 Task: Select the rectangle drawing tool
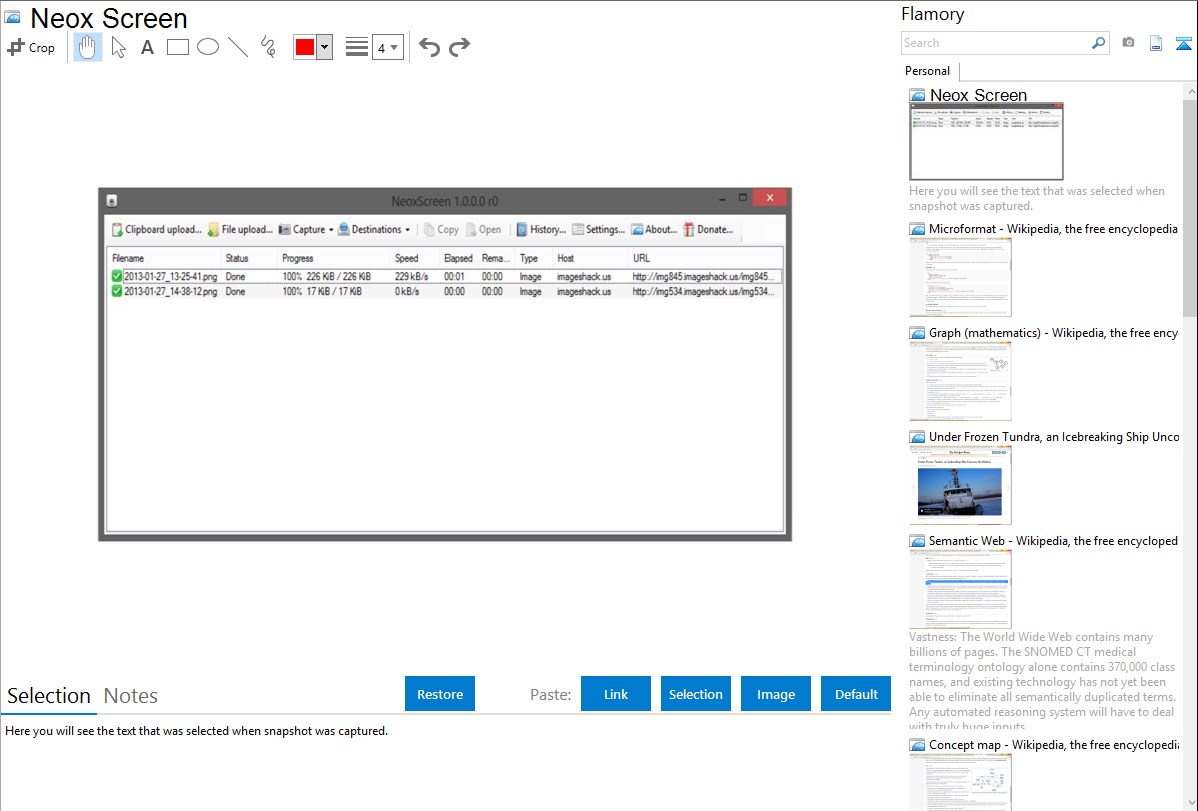(178, 47)
